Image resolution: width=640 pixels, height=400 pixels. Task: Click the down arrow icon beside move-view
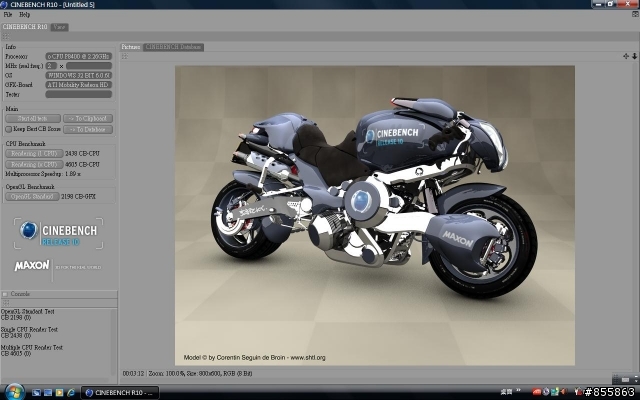click(634, 56)
